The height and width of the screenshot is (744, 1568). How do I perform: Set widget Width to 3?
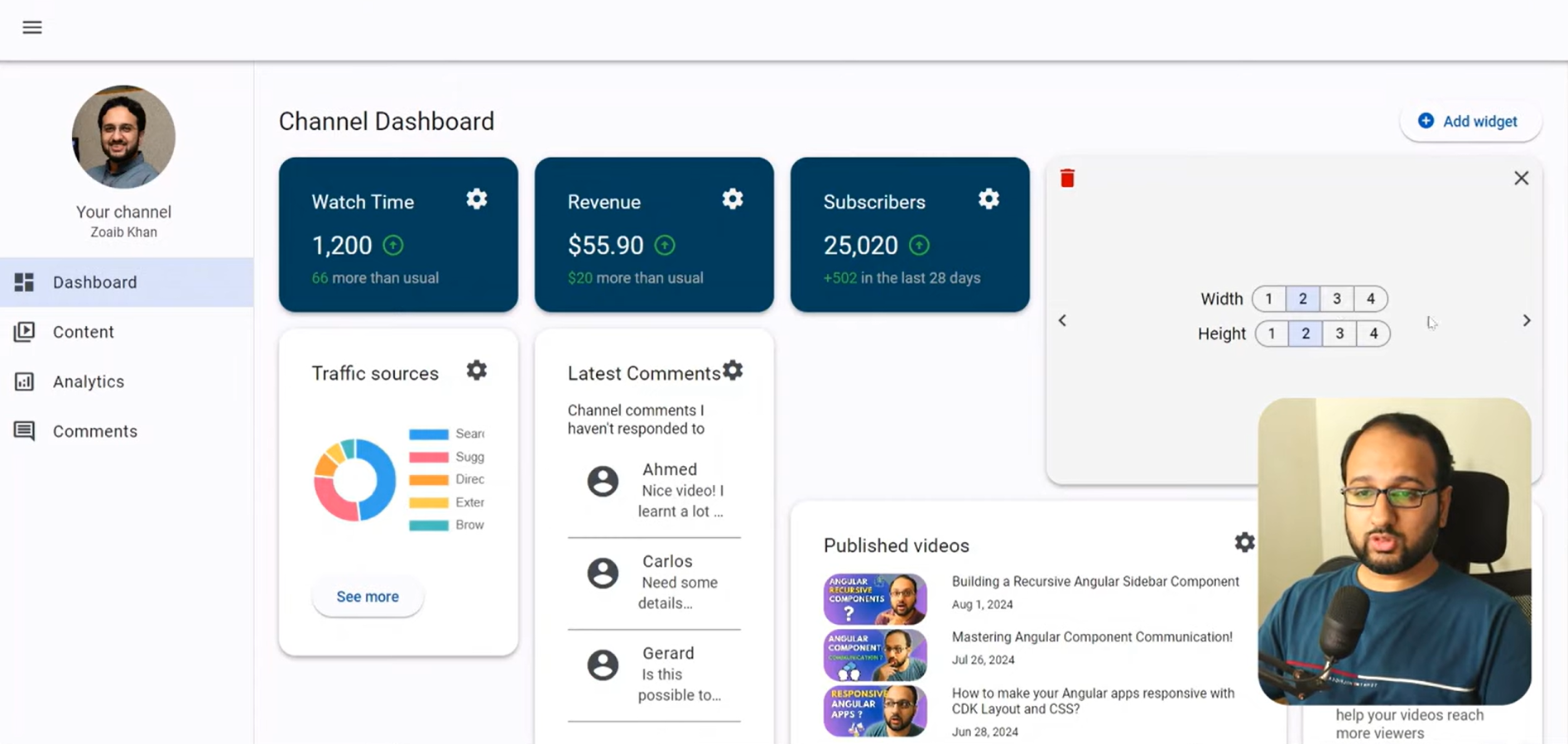click(x=1337, y=299)
